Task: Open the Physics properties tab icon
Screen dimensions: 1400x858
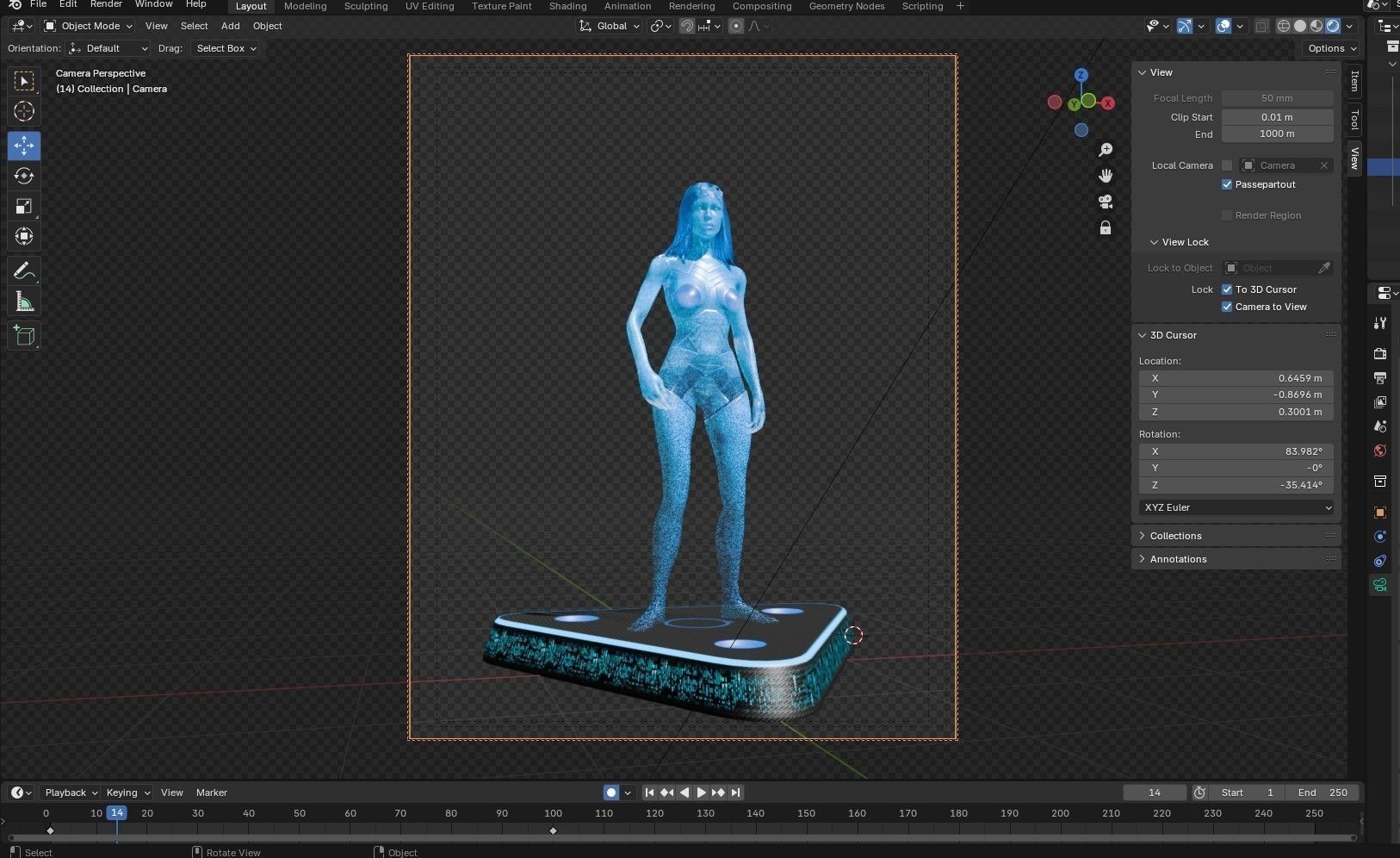Action: (x=1380, y=536)
